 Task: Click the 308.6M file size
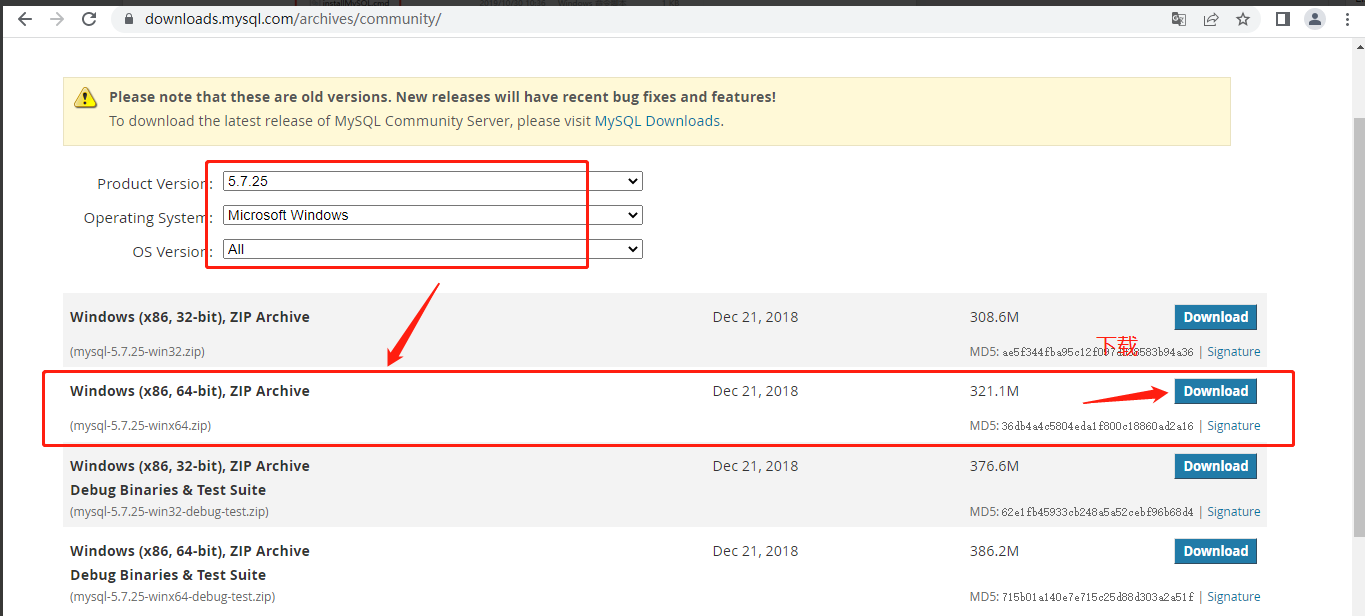(994, 317)
